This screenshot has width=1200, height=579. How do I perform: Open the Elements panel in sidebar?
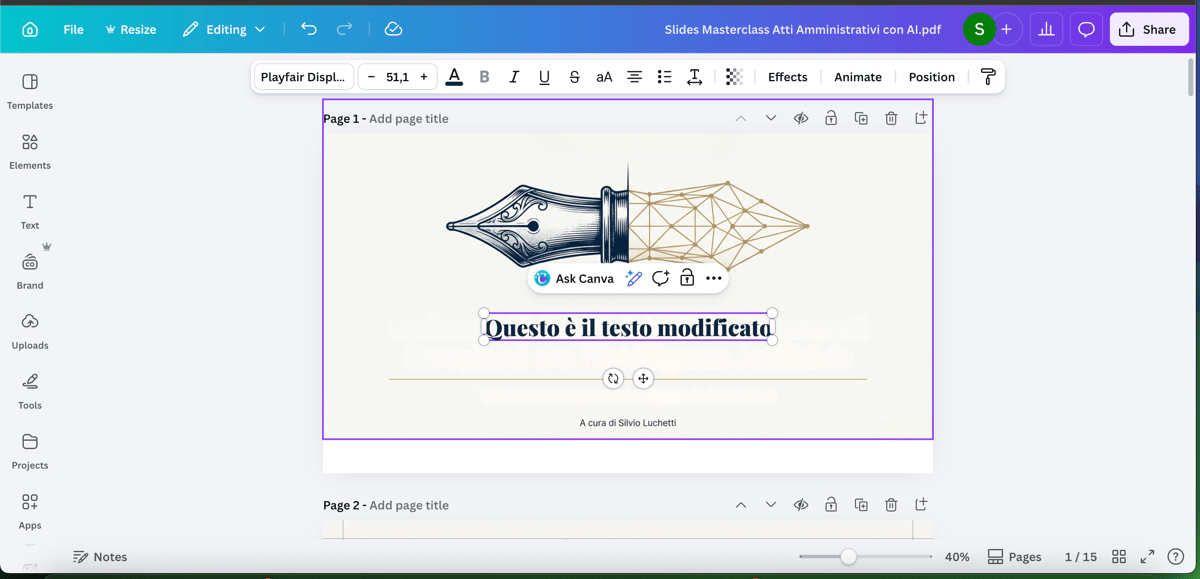coord(30,151)
